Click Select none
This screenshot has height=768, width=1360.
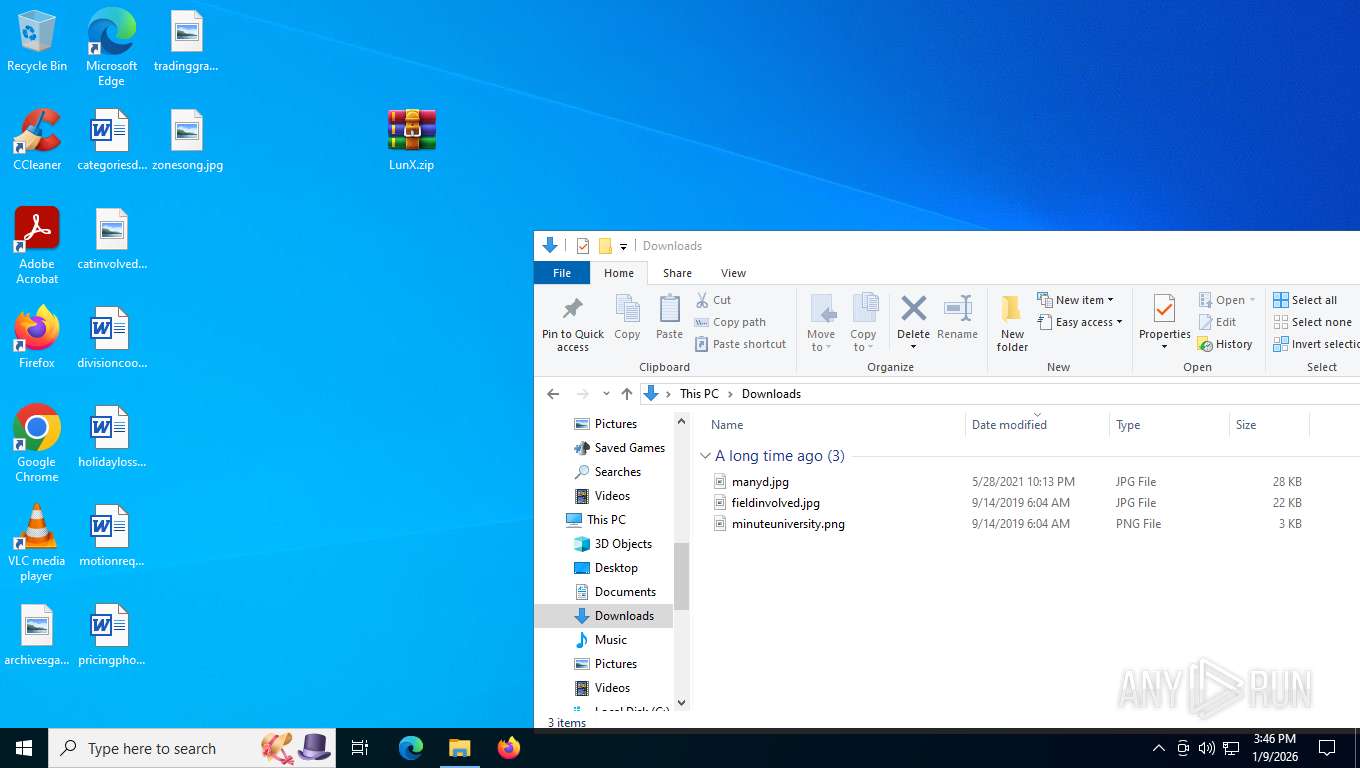coord(1312,322)
